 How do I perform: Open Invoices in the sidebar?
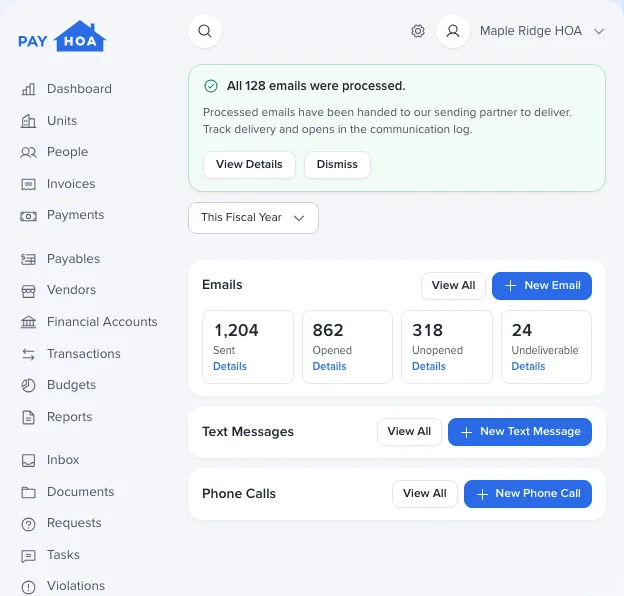pos(71,184)
